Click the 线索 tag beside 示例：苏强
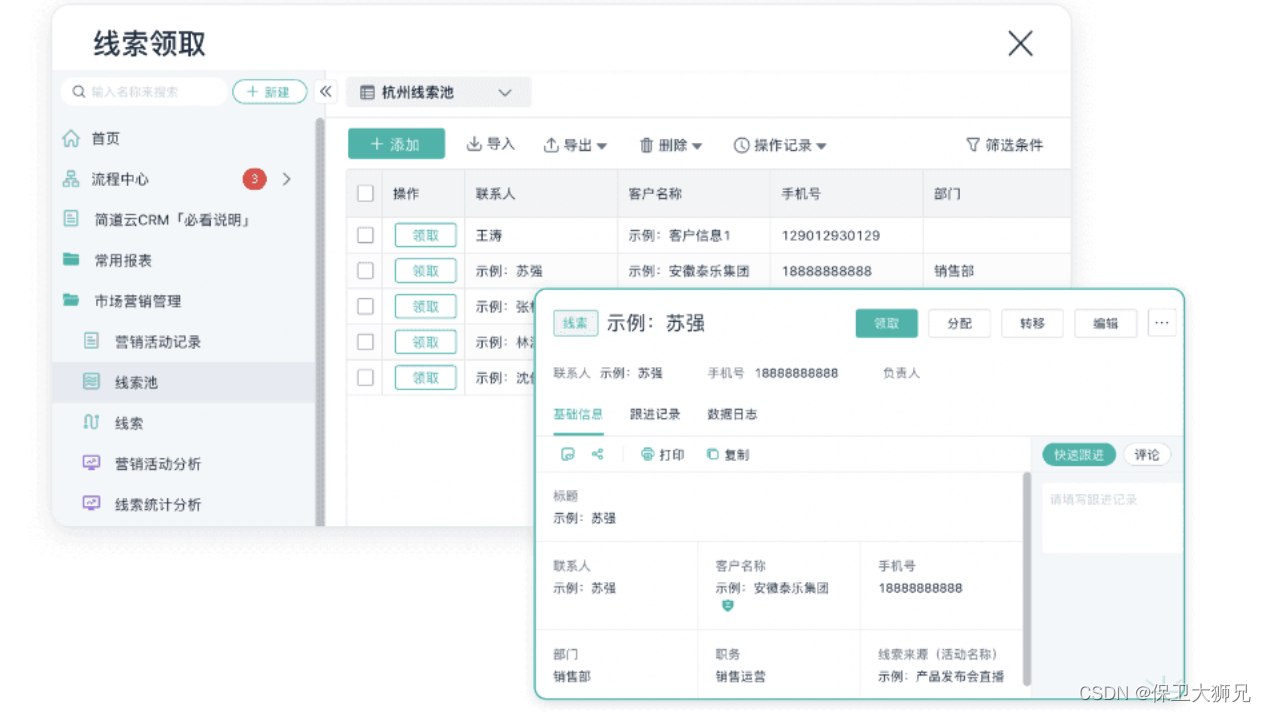 point(575,323)
